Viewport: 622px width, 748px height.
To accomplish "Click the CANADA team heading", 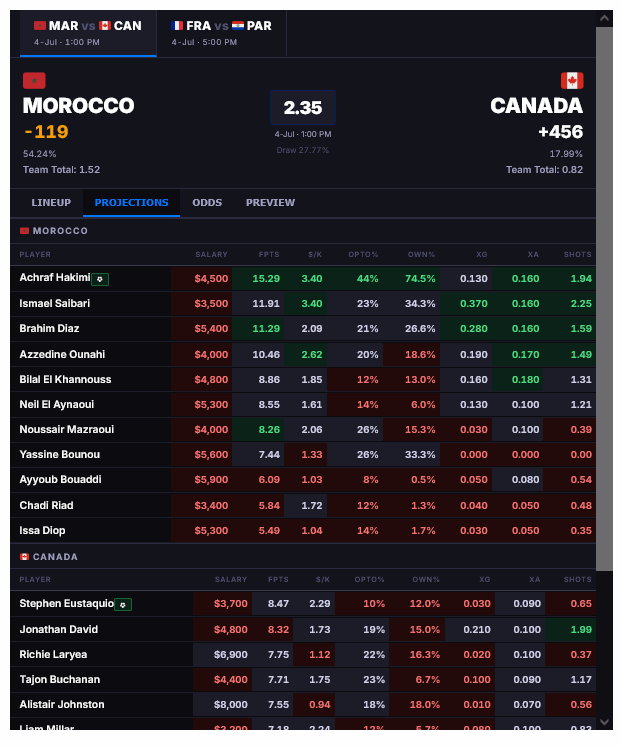I will pos(537,106).
